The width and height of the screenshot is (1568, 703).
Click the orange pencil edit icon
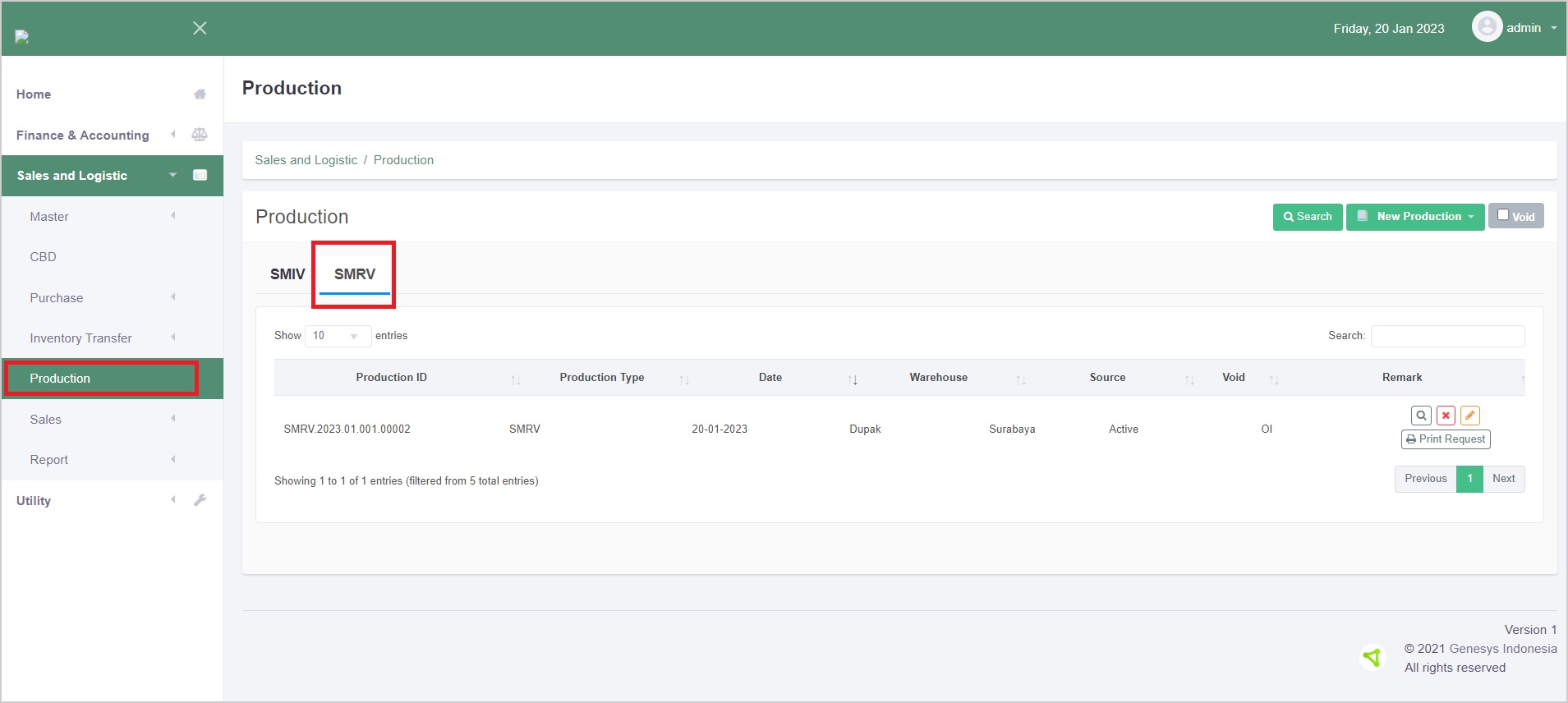click(x=1470, y=416)
